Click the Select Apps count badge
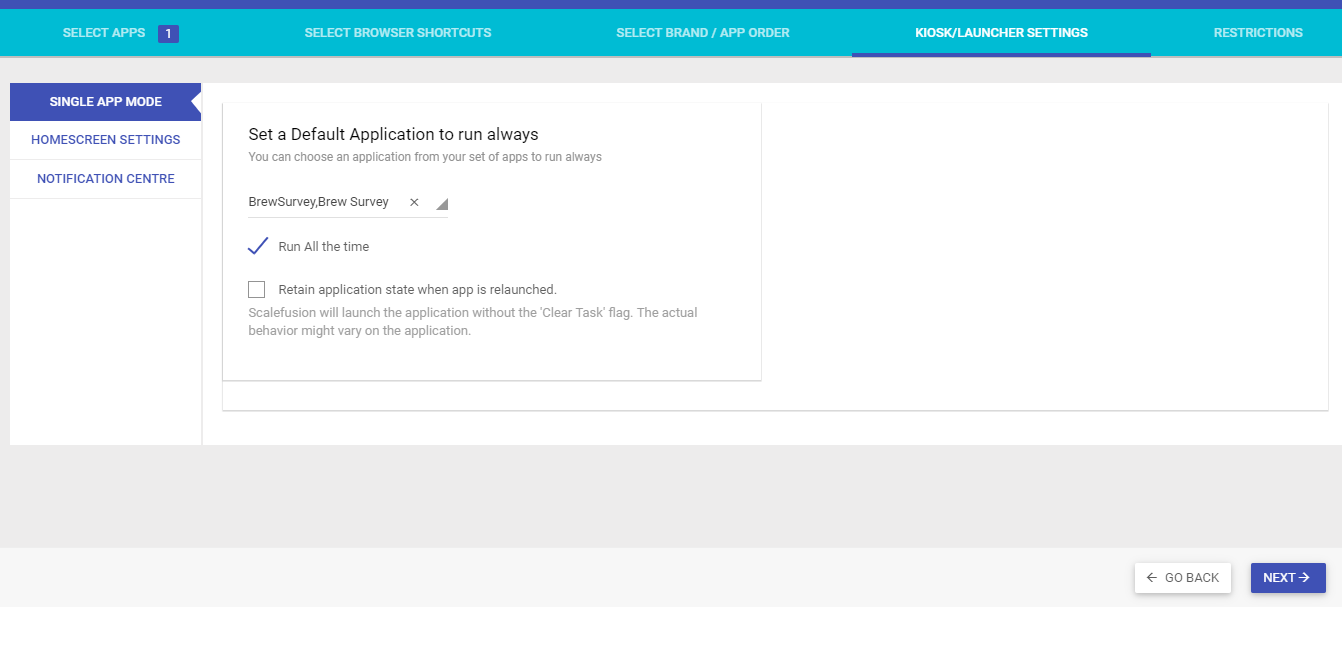Screen dimensions: 1342x646 coord(168,34)
